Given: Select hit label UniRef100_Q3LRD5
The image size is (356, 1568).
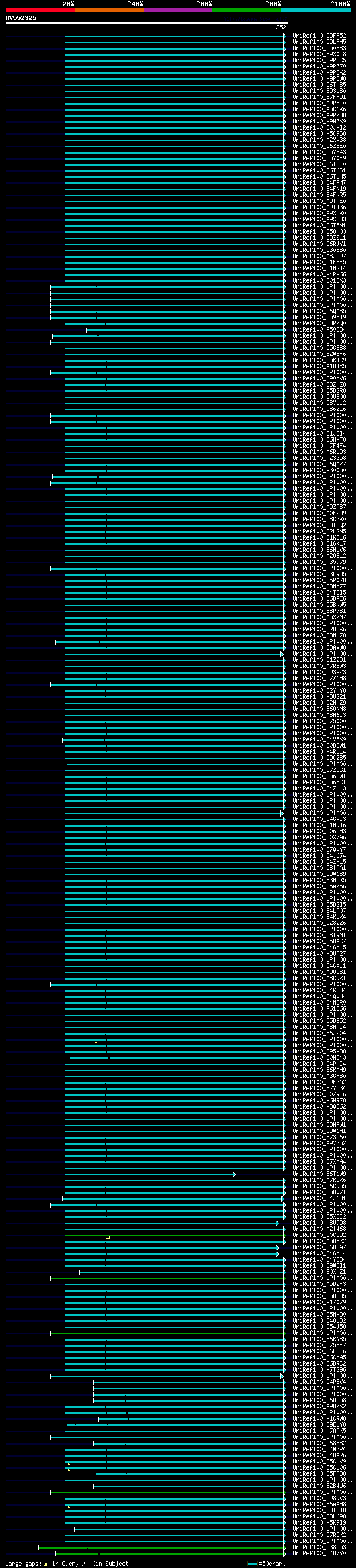Looking at the screenshot, I should (x=319, y=574).
